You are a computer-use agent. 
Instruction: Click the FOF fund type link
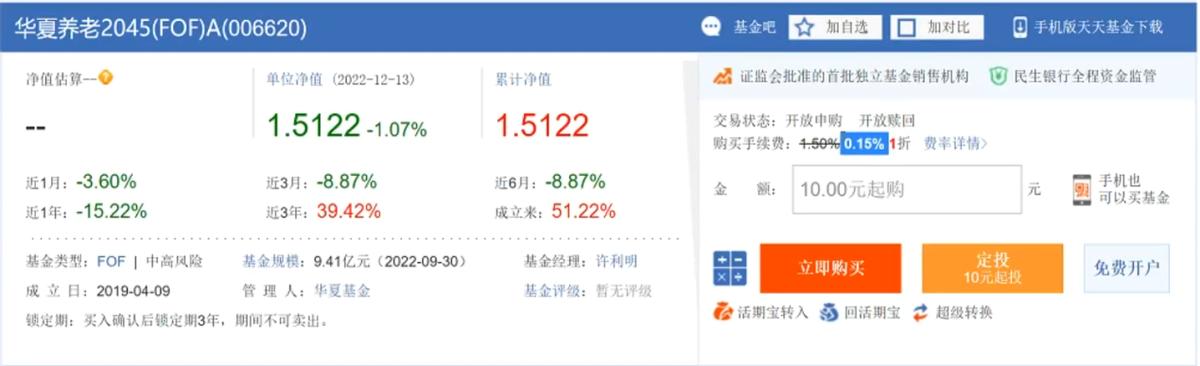pyautogui.click(x=110, y=262)
